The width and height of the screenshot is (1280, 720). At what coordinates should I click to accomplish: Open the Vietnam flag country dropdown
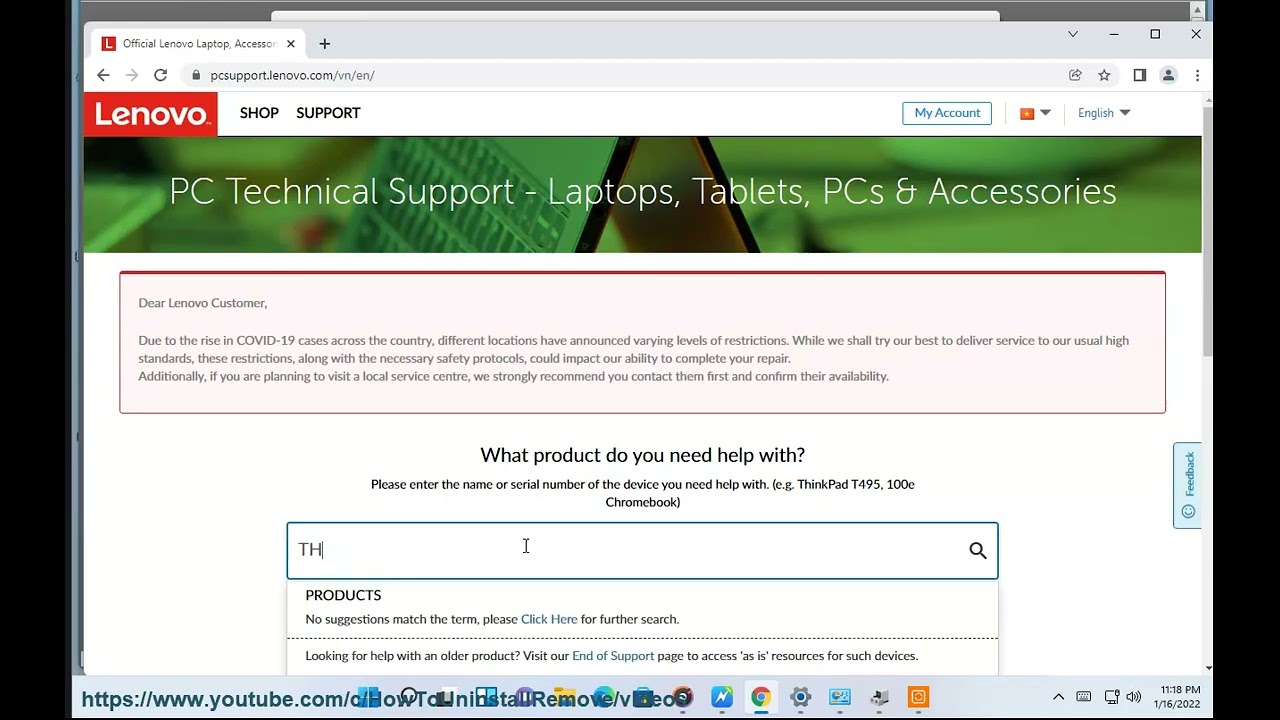coord(1035,113)
